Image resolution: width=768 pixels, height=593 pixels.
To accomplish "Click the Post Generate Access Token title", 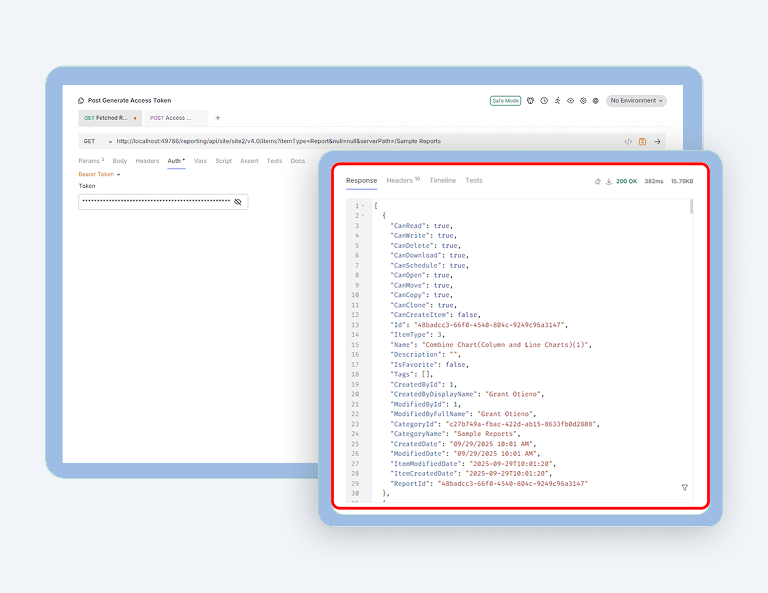I will tap(129, 101).
